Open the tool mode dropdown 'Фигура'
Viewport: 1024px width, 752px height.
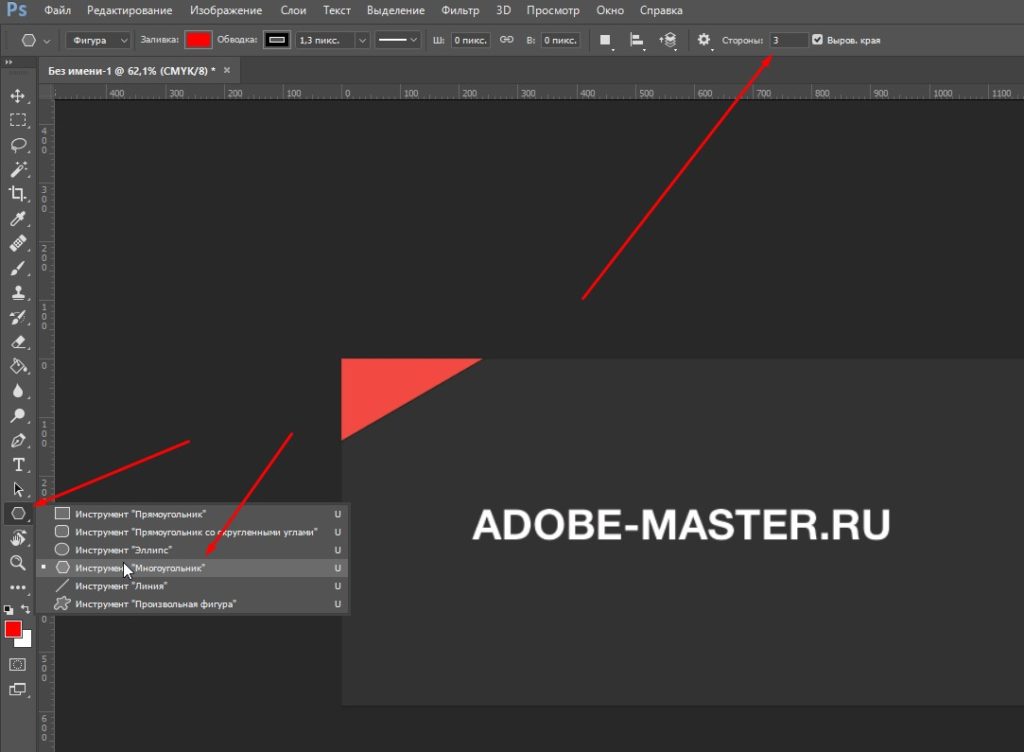(98, 40)
